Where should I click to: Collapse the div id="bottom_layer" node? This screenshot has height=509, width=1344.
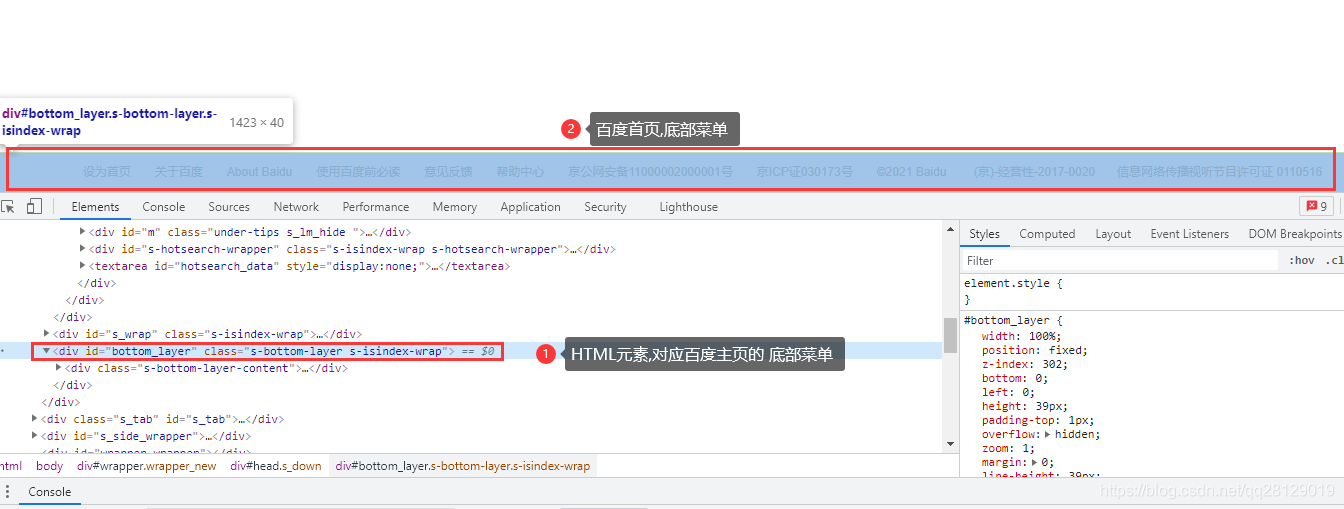tap(47, 351)
